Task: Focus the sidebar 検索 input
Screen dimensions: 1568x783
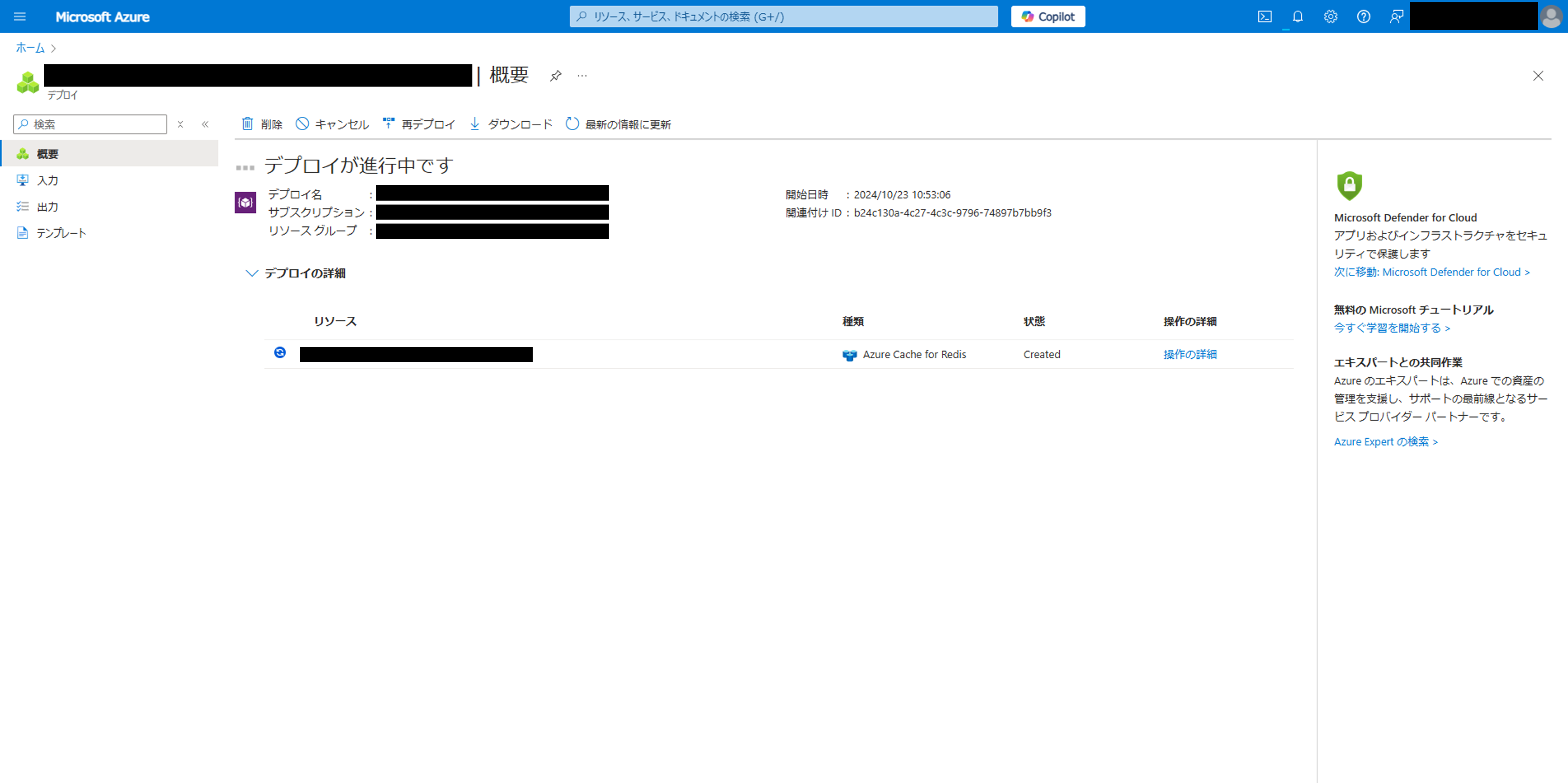Action: pyautogui.click(x=90, y=124)
